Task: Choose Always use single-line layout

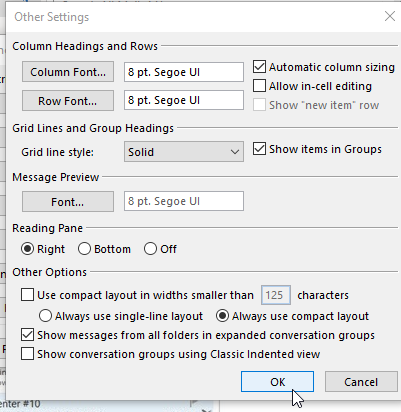Action: click(45, 316)
